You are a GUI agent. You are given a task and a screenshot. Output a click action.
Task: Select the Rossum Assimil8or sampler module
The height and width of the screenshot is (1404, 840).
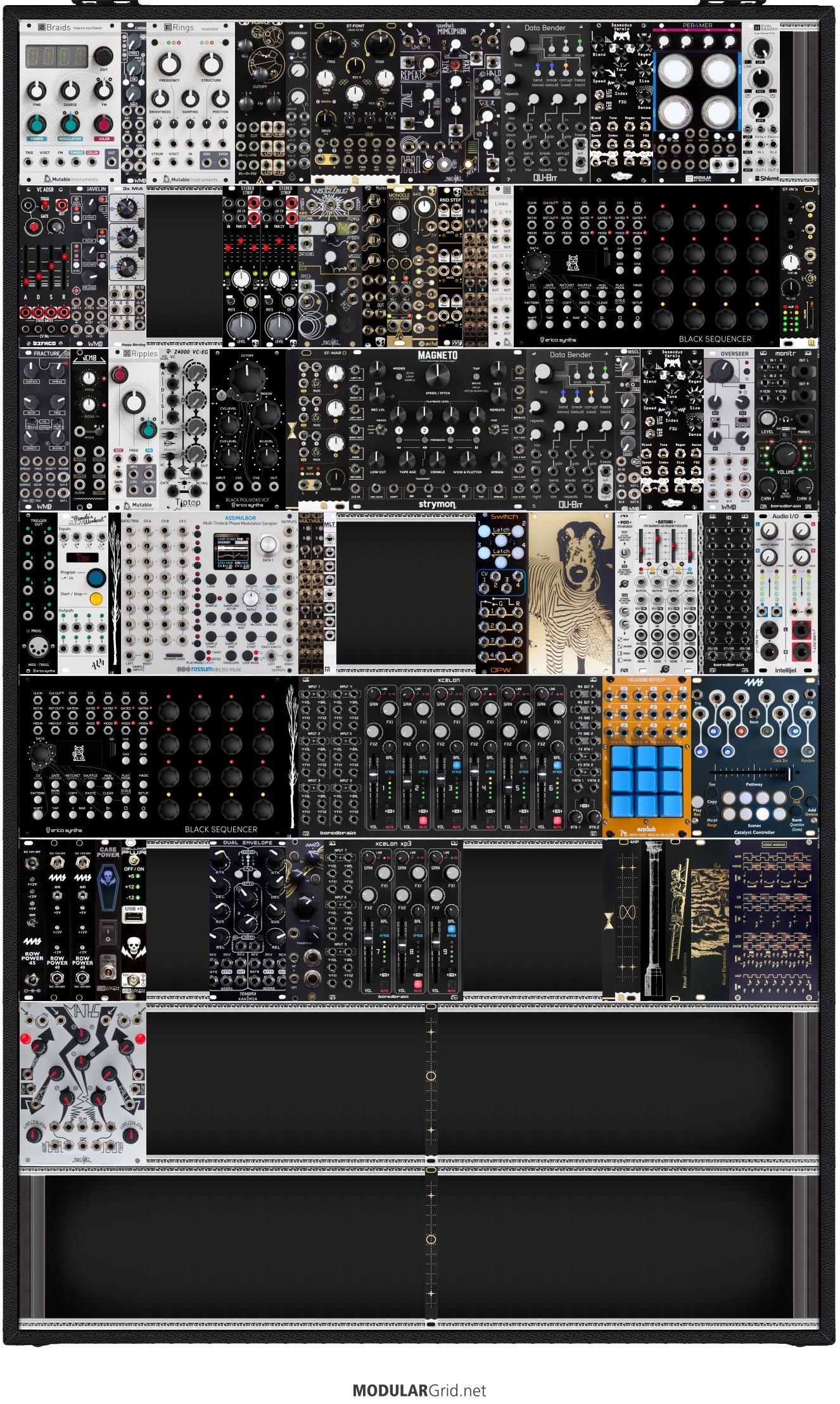[210, 593]
